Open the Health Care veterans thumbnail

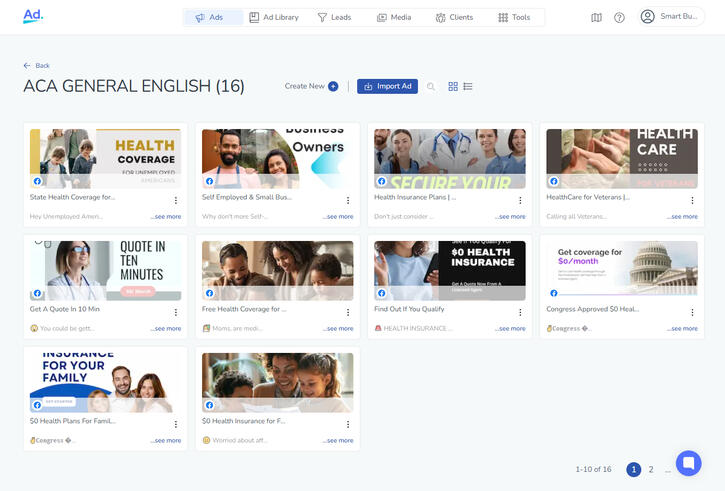click(622, 159)
